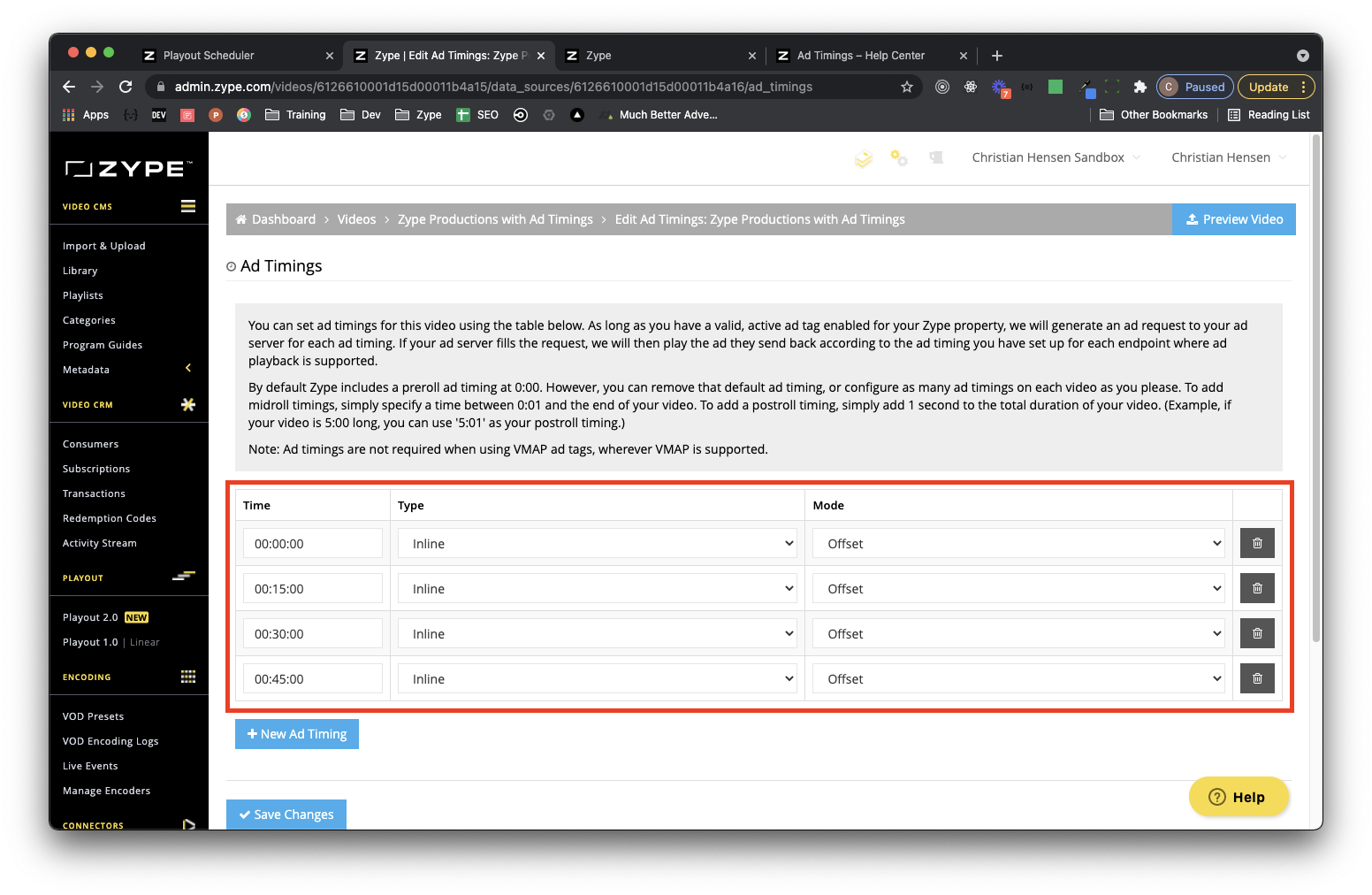This screenshot has width=1372, height=895.
Task: Click the time field showing 00:15:00
Action: point(313,588)
